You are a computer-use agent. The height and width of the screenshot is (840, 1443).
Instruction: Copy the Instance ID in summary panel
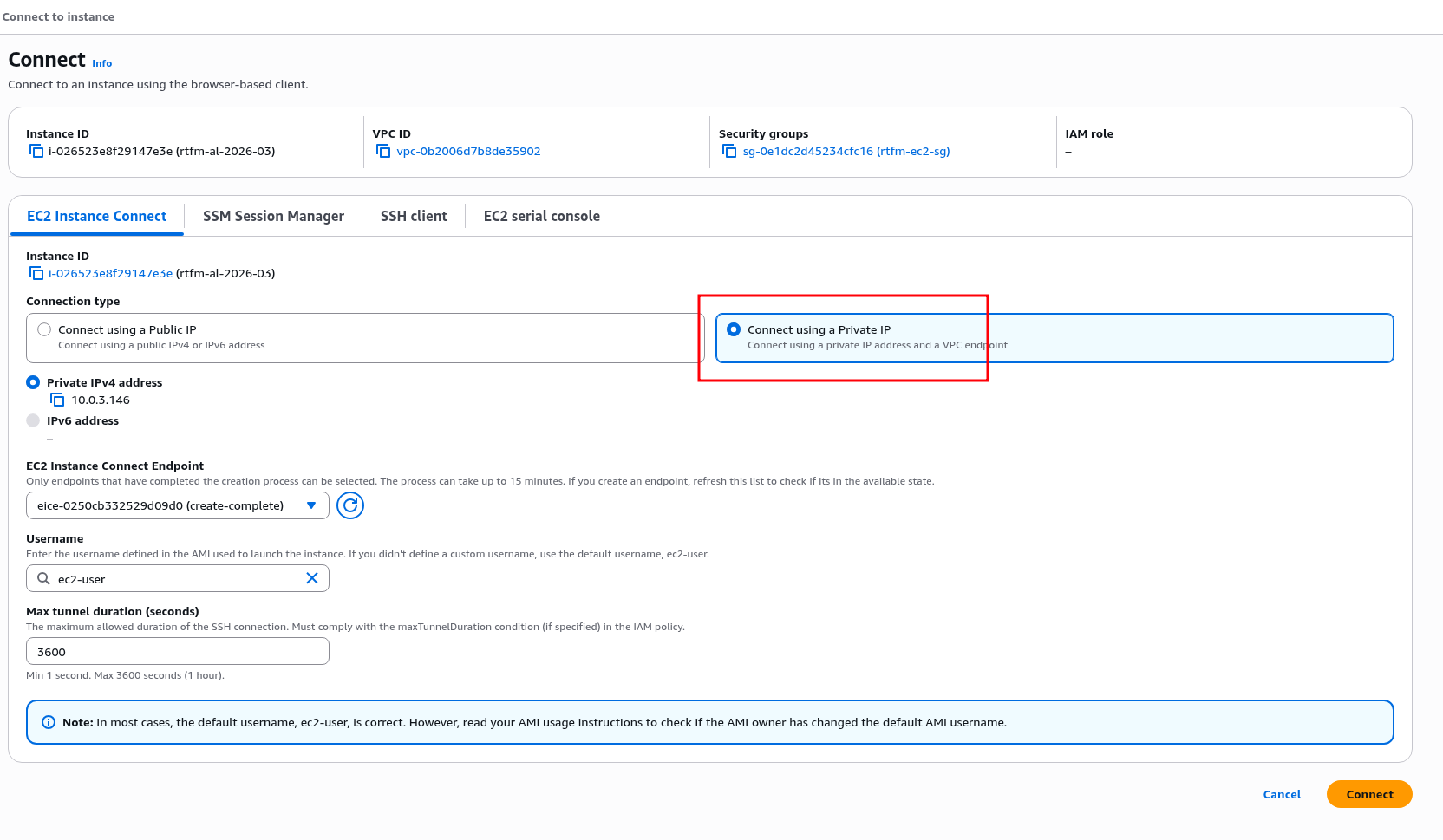tap(36, 152)
